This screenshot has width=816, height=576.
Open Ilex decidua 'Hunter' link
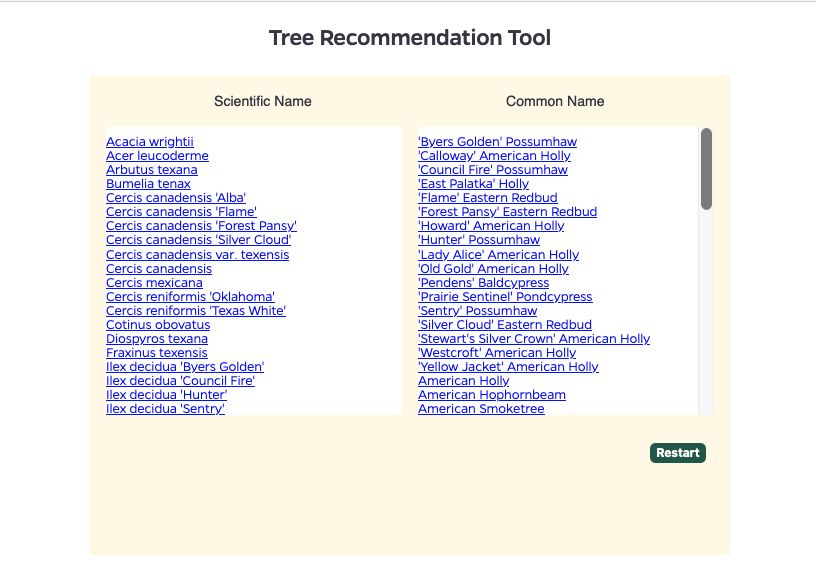click(166, 395)
